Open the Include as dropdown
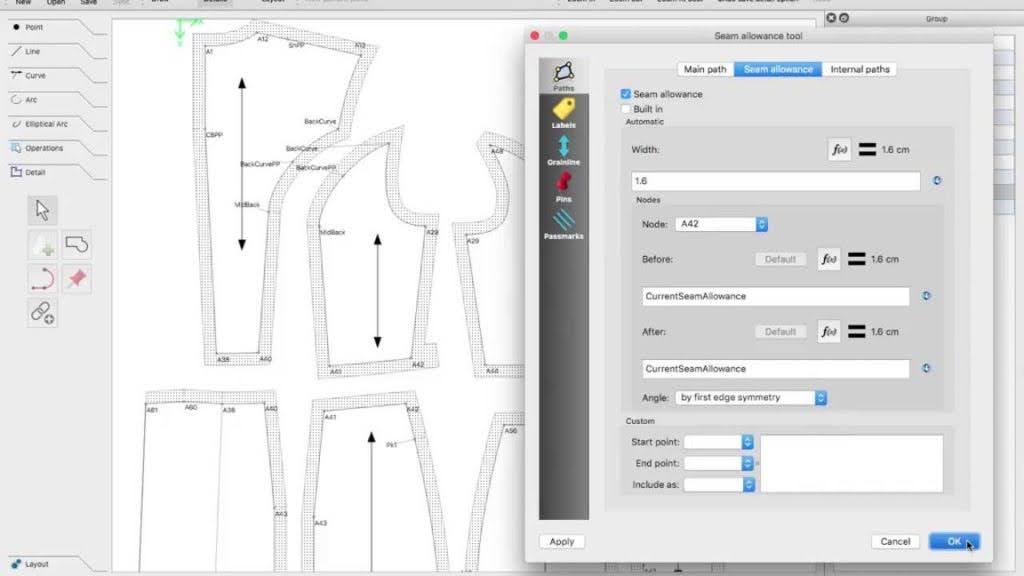The width and height of the screenshot is (1024, 576). pos(719,485)
